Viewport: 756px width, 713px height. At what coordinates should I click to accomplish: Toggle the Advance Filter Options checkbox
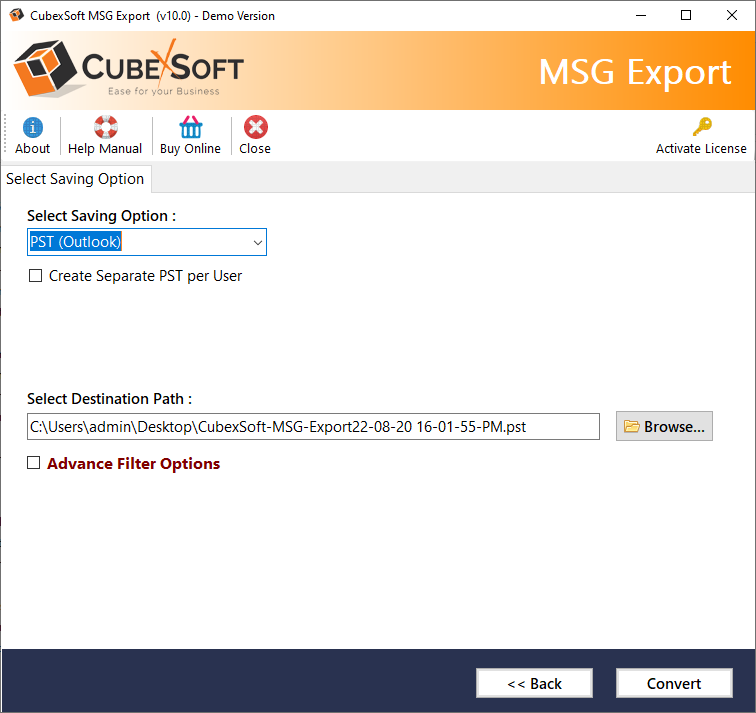pyautogui.click(x=34, y=463)
